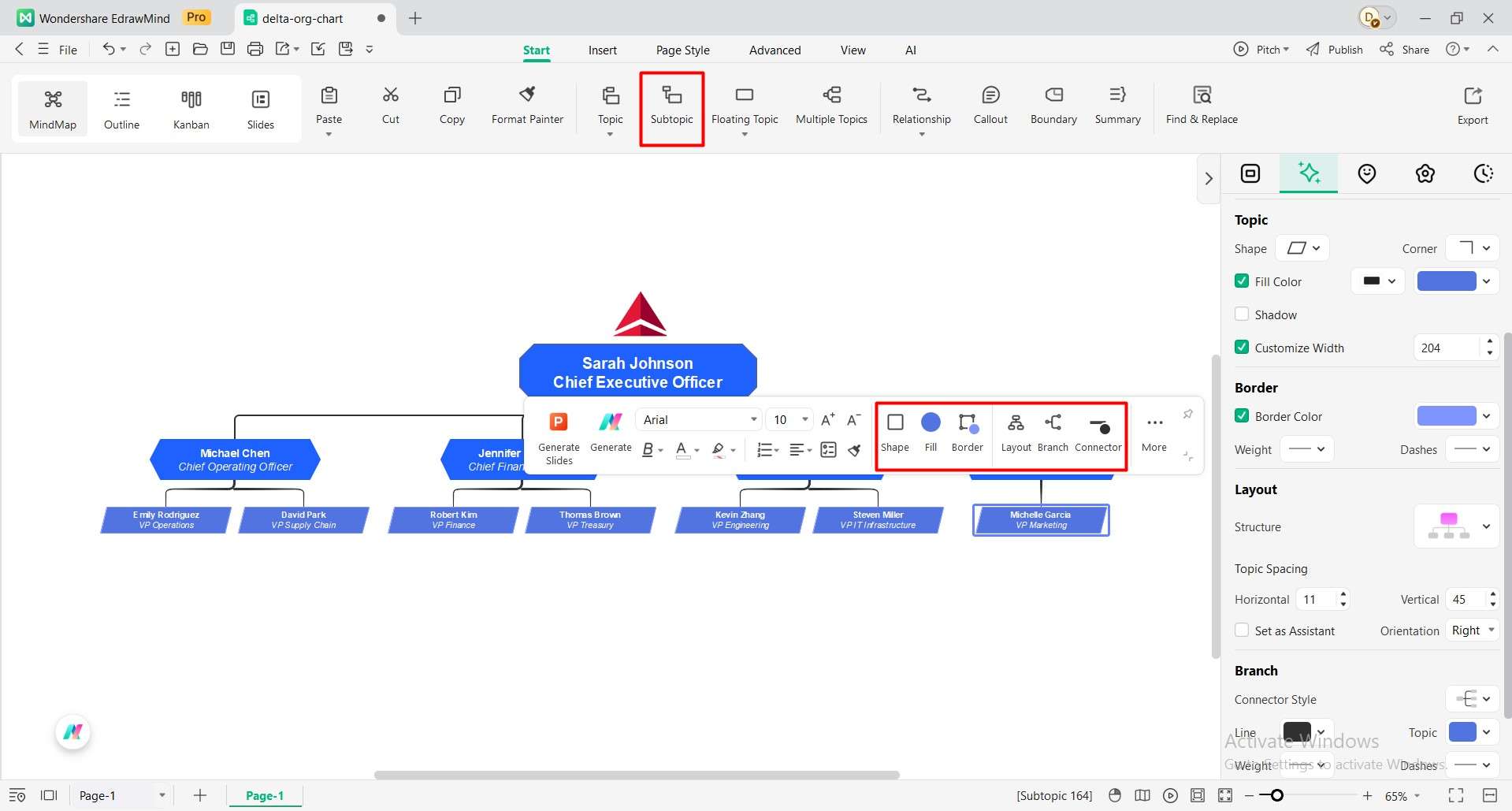
Task: Open the border Weight dropdown
Action: [x=1307, y=449]
